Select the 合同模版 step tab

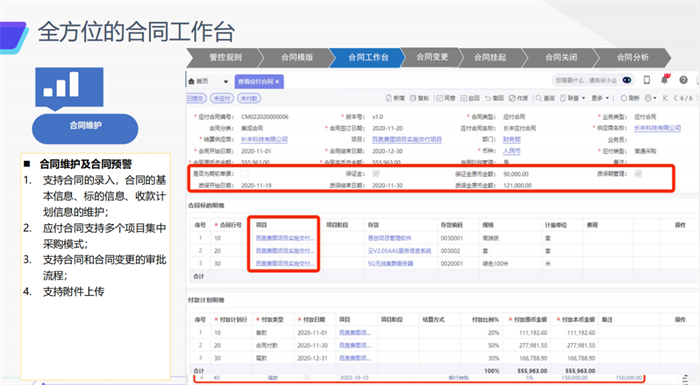tap(297, 58)
